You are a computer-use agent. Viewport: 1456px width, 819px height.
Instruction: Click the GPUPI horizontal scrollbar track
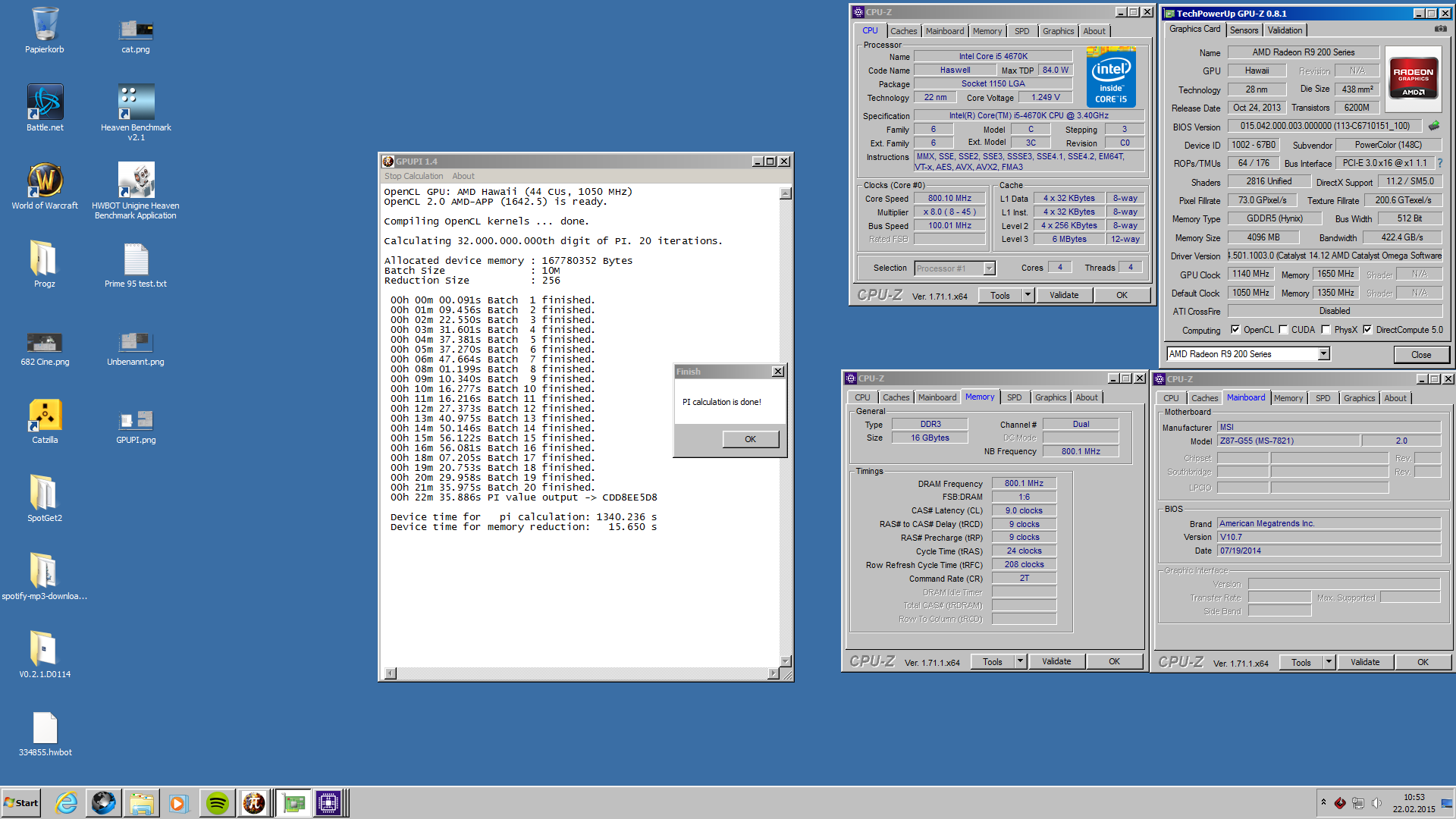[582, 673]
